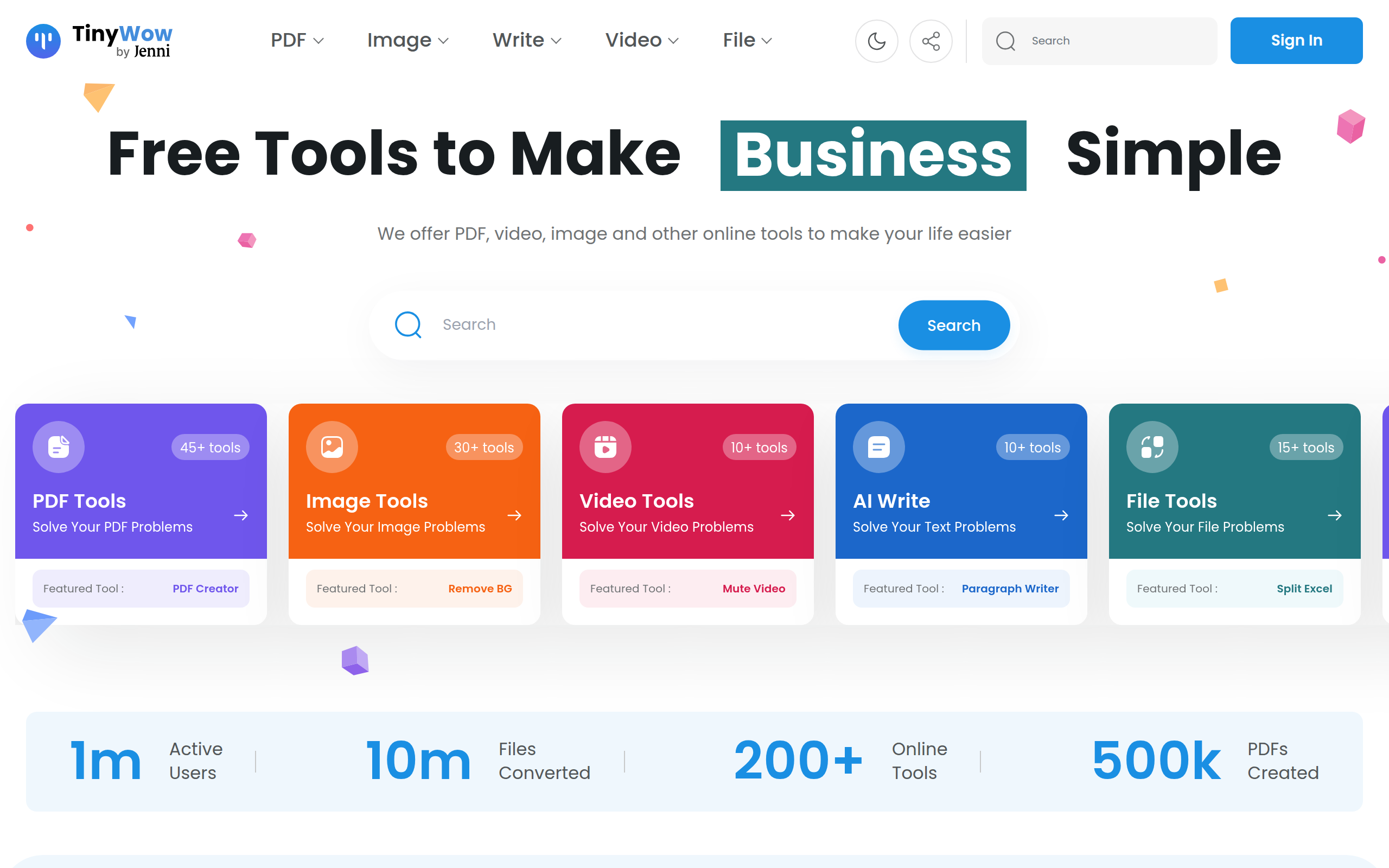
Task: Select the File Tools icon
Action: coord(1151,446)
